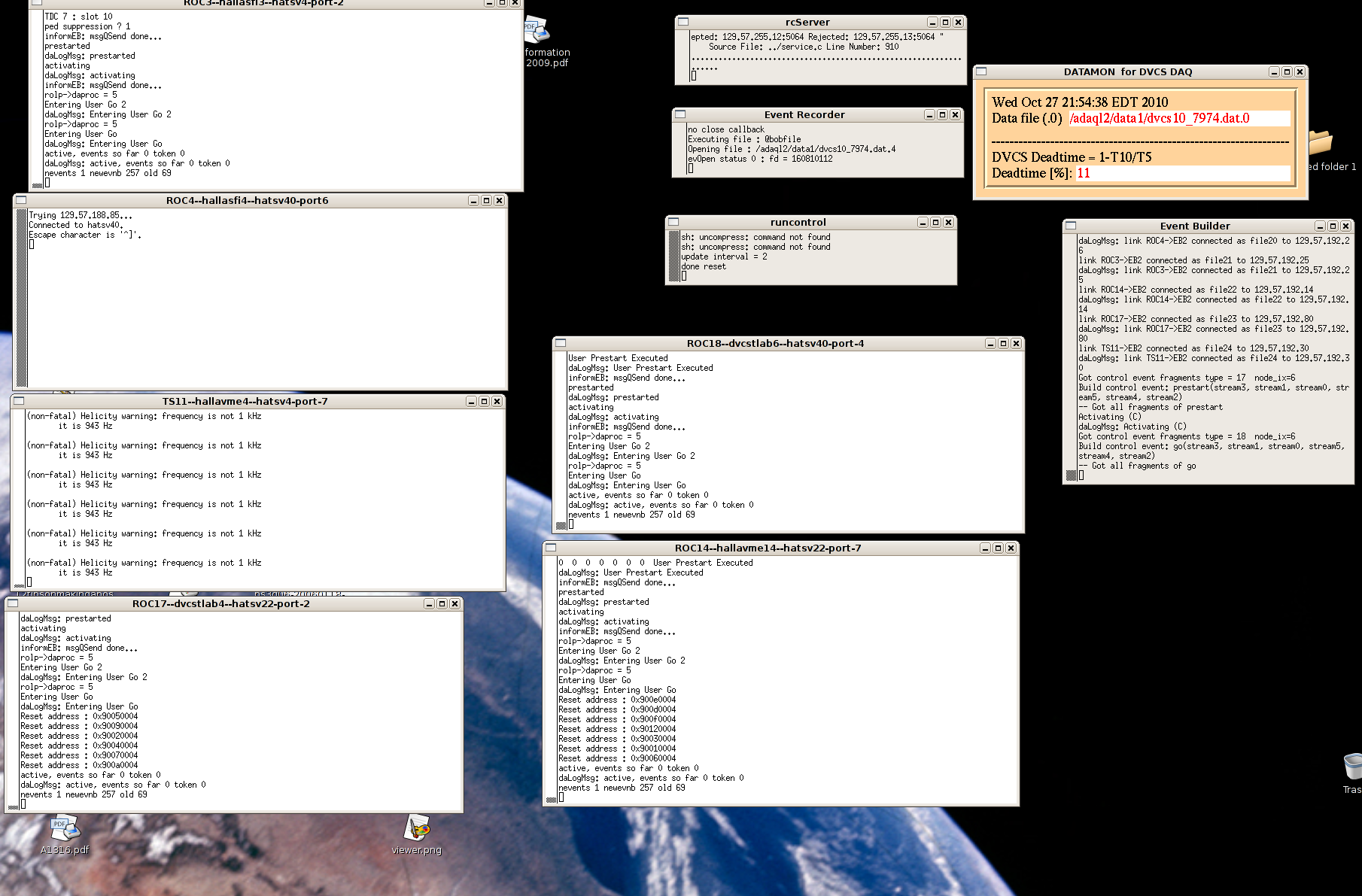Open the ROC18 window menu icon
This screenshot has width=1362, height=896.
tap(561, 343)
